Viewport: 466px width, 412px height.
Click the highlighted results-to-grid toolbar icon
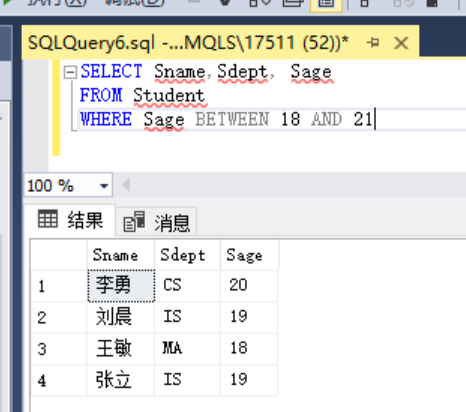pyautogui.click(x=326, y=4)
